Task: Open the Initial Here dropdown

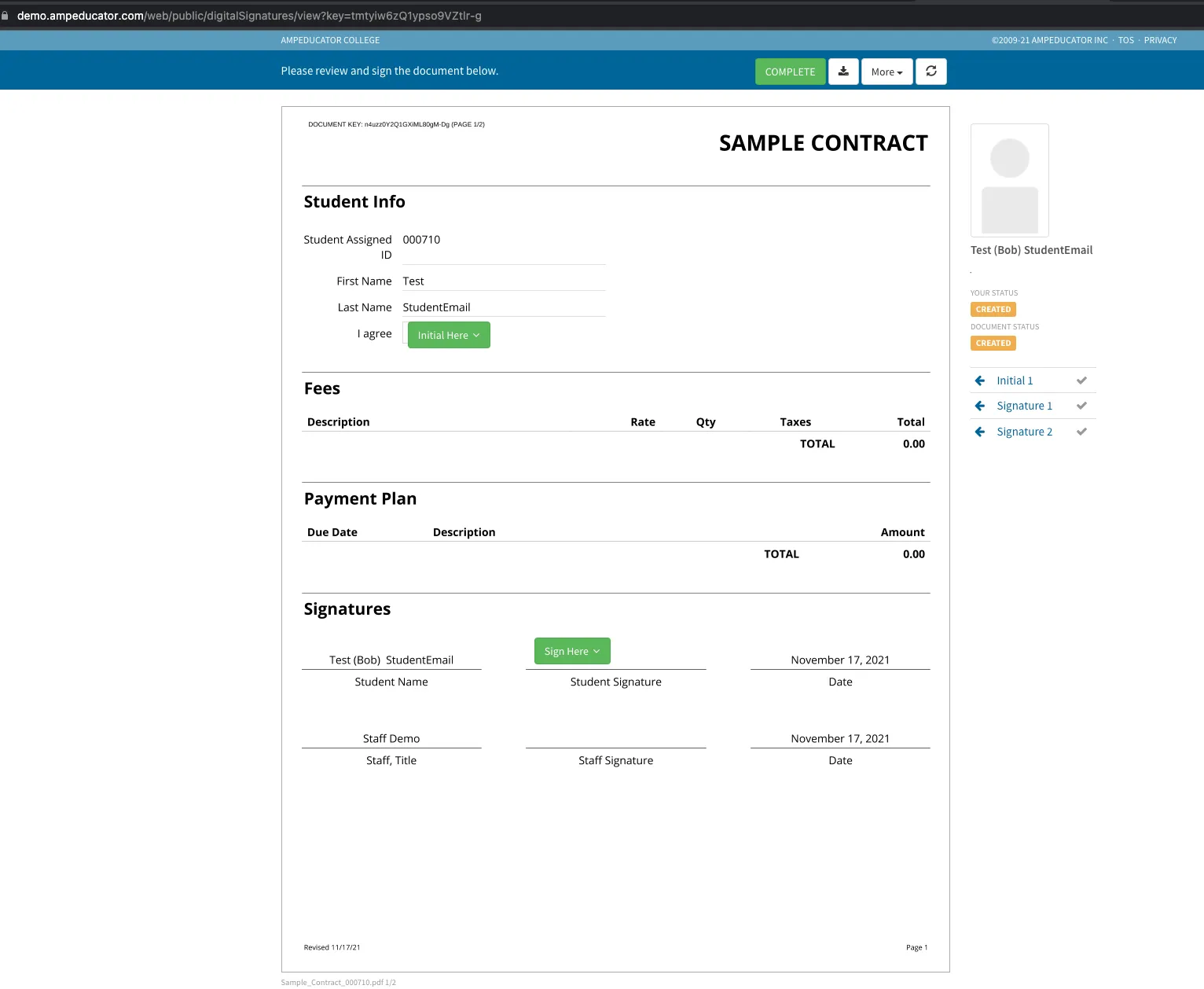Action: (449, 335)
